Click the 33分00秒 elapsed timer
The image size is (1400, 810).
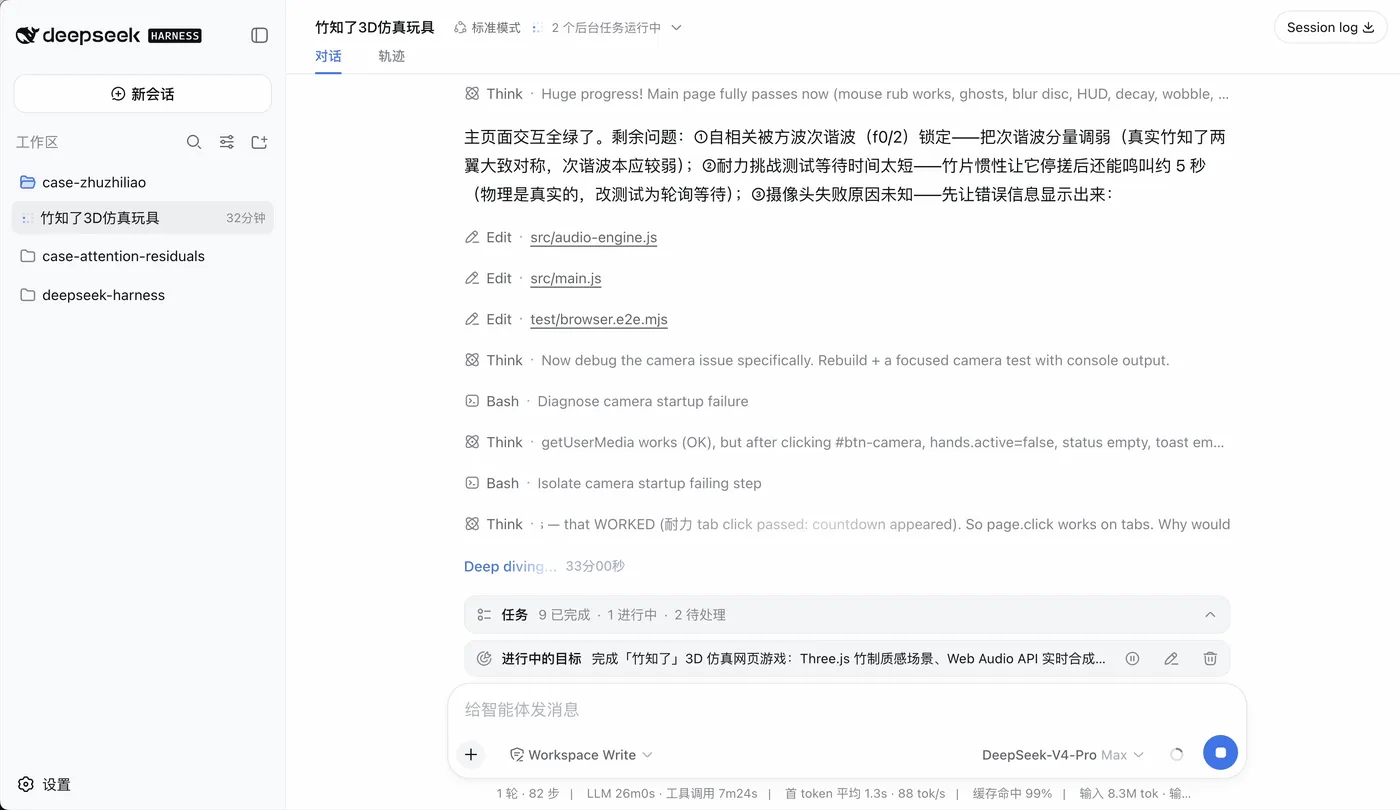coord(595,566)
